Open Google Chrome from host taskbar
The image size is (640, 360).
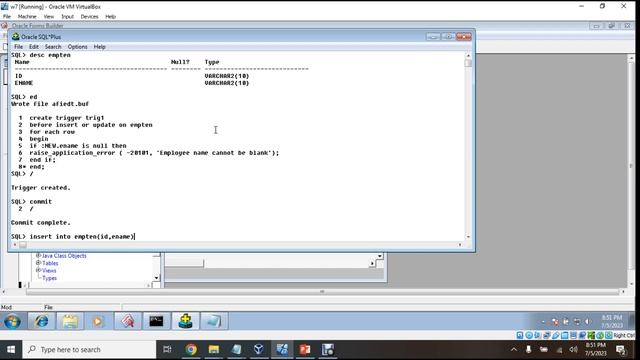[x=191, y=349]
